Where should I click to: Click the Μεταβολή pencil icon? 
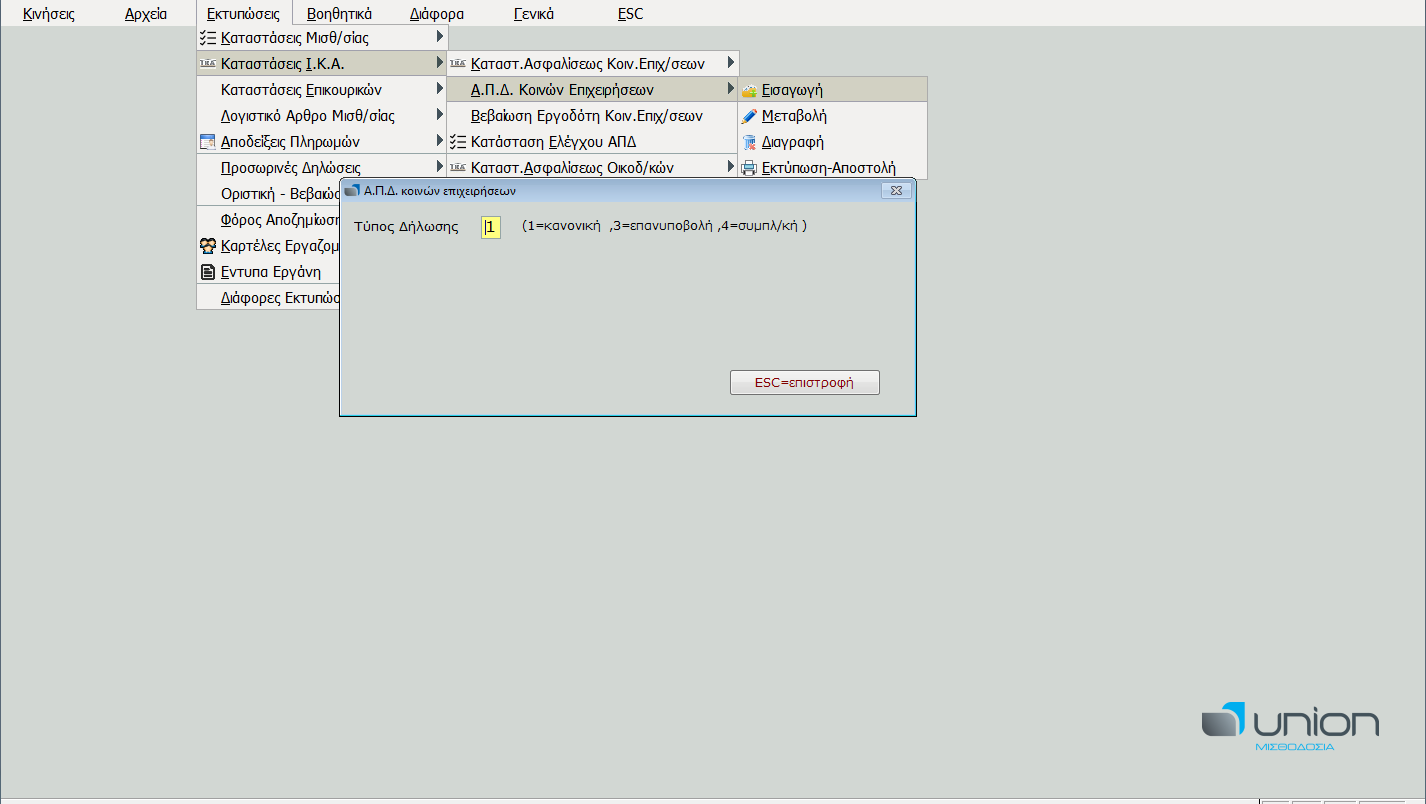point(749,116)
